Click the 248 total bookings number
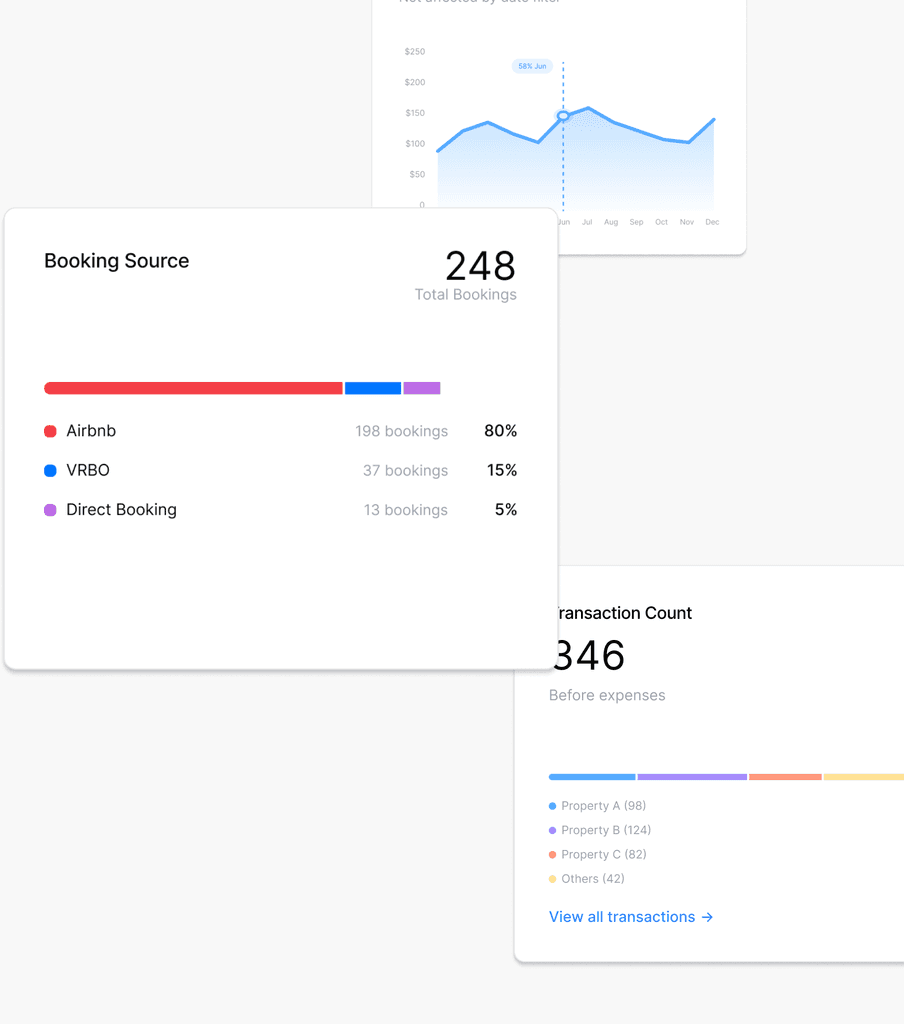Viewport: 904px width, 1024px height. click(481, 266)
